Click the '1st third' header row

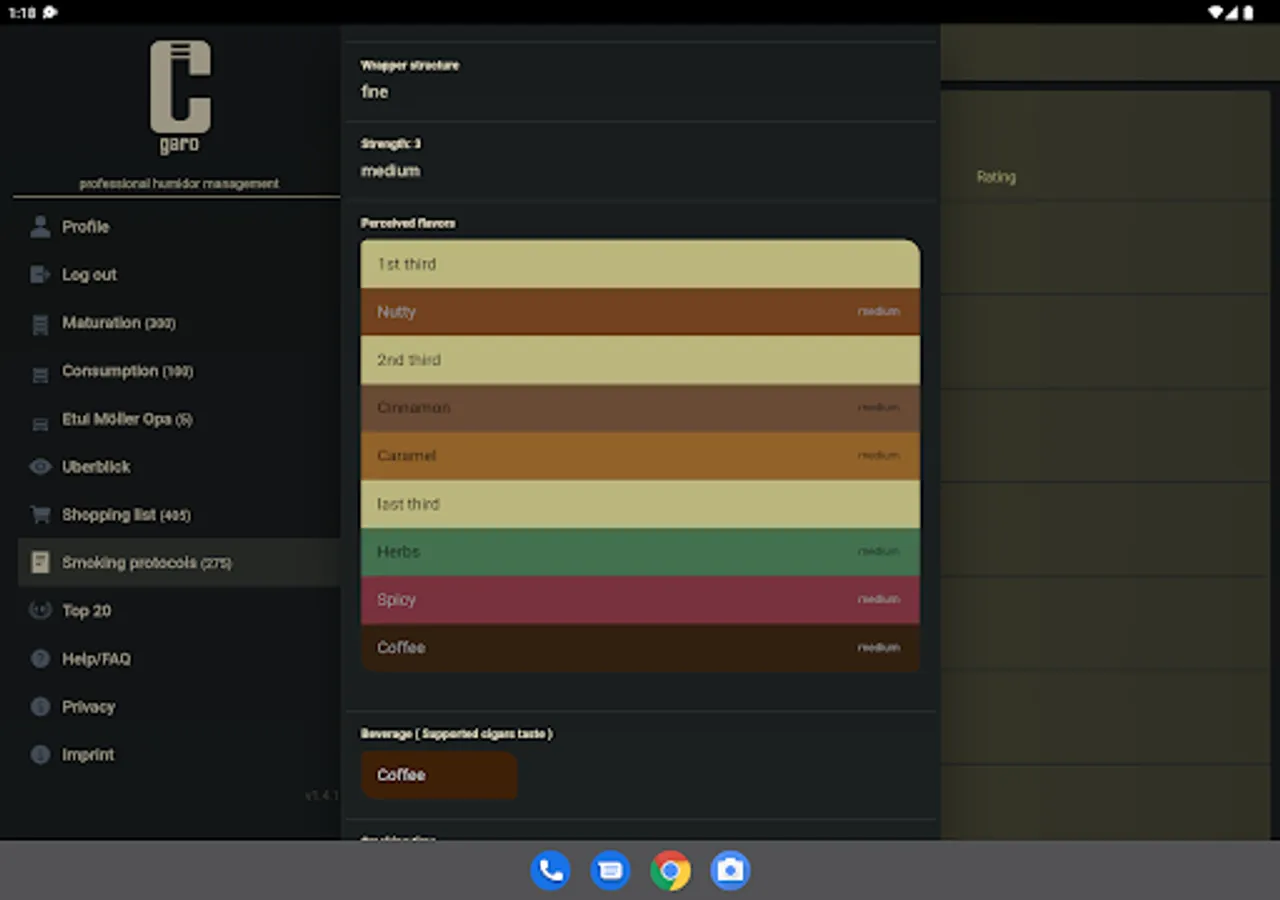640,264
